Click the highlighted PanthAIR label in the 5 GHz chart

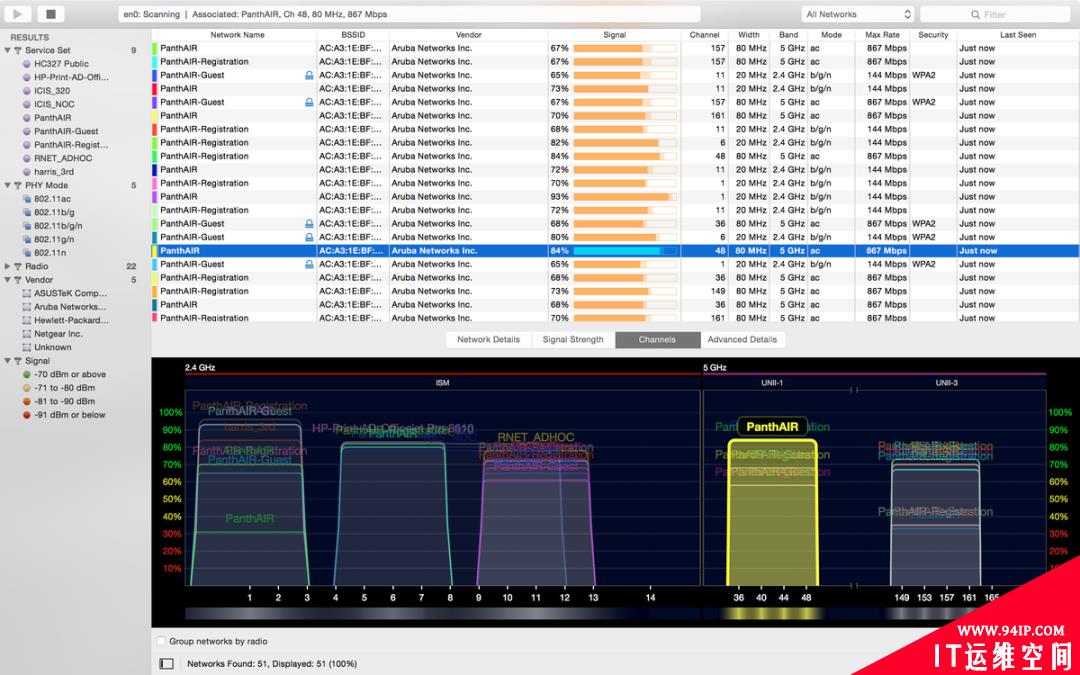click(x=772, y=427)
